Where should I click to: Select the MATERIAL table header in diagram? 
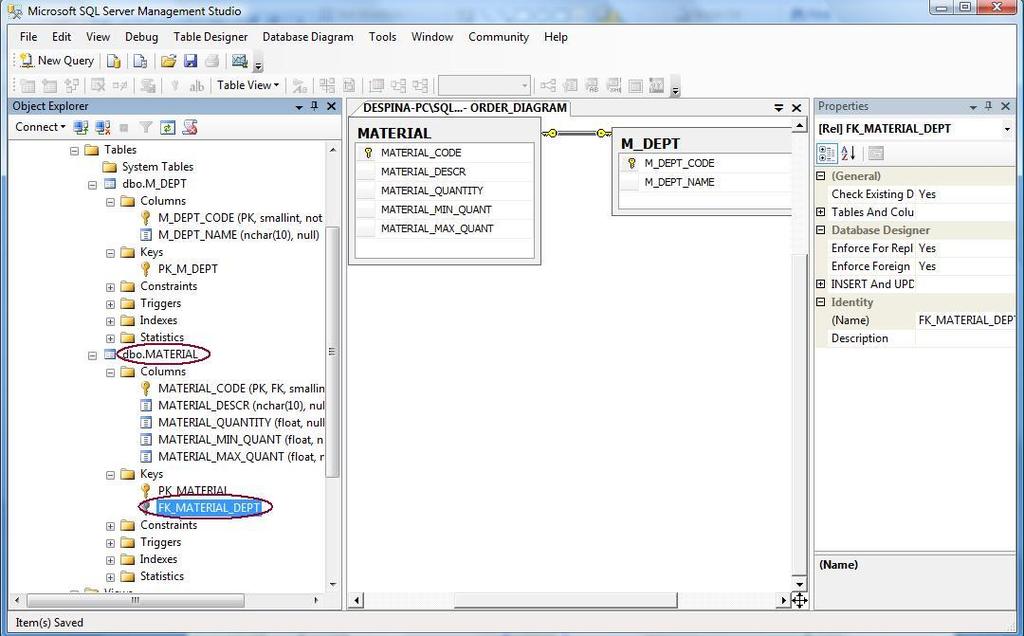tap(445, 133)
